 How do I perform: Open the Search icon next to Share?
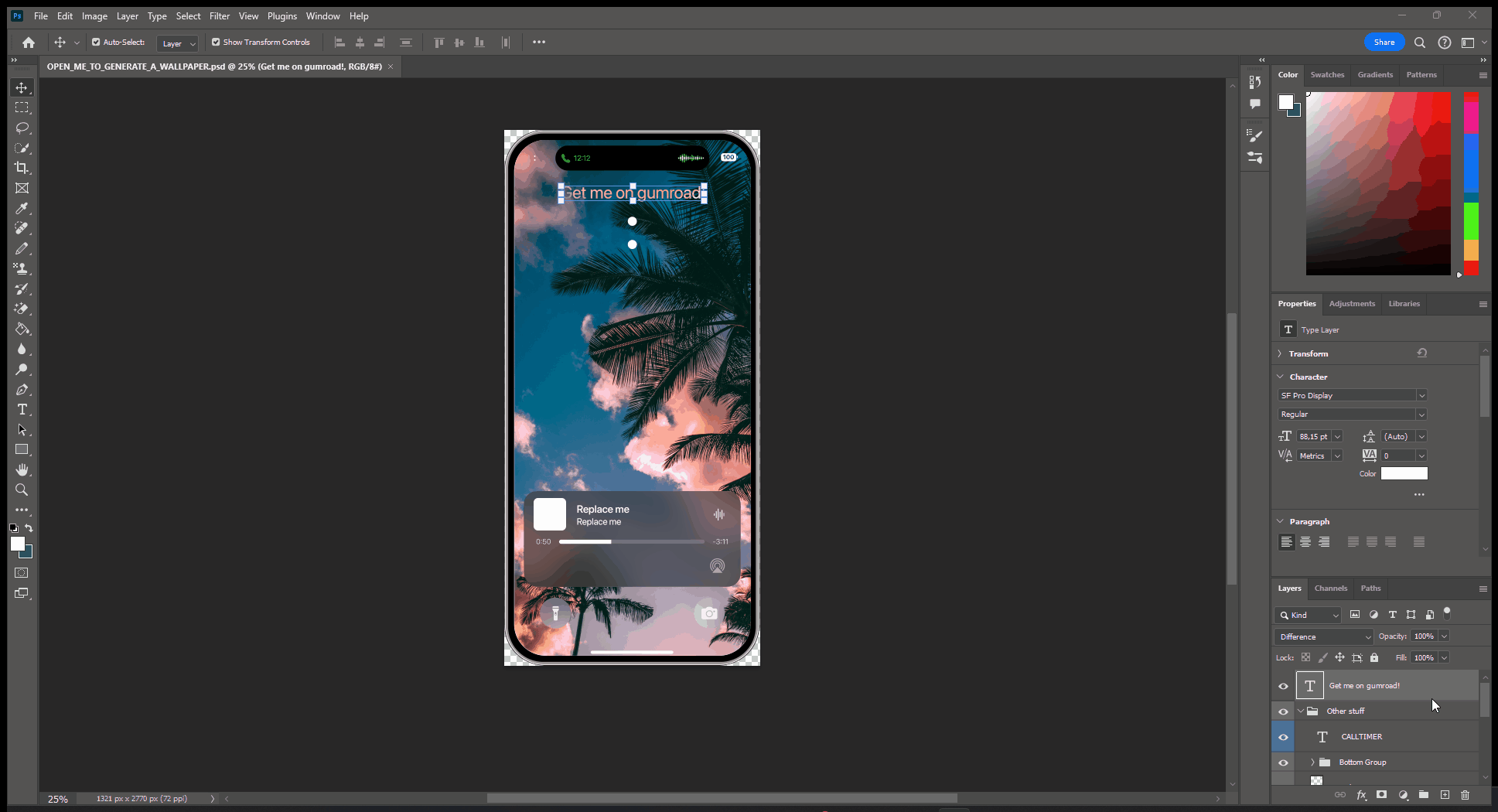point(1420,43)
